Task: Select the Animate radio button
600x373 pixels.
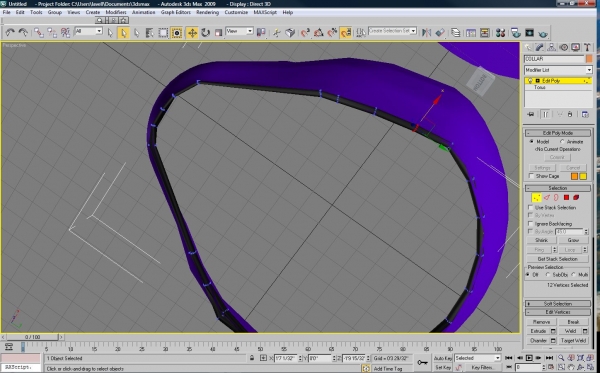Action: [562, 142]
